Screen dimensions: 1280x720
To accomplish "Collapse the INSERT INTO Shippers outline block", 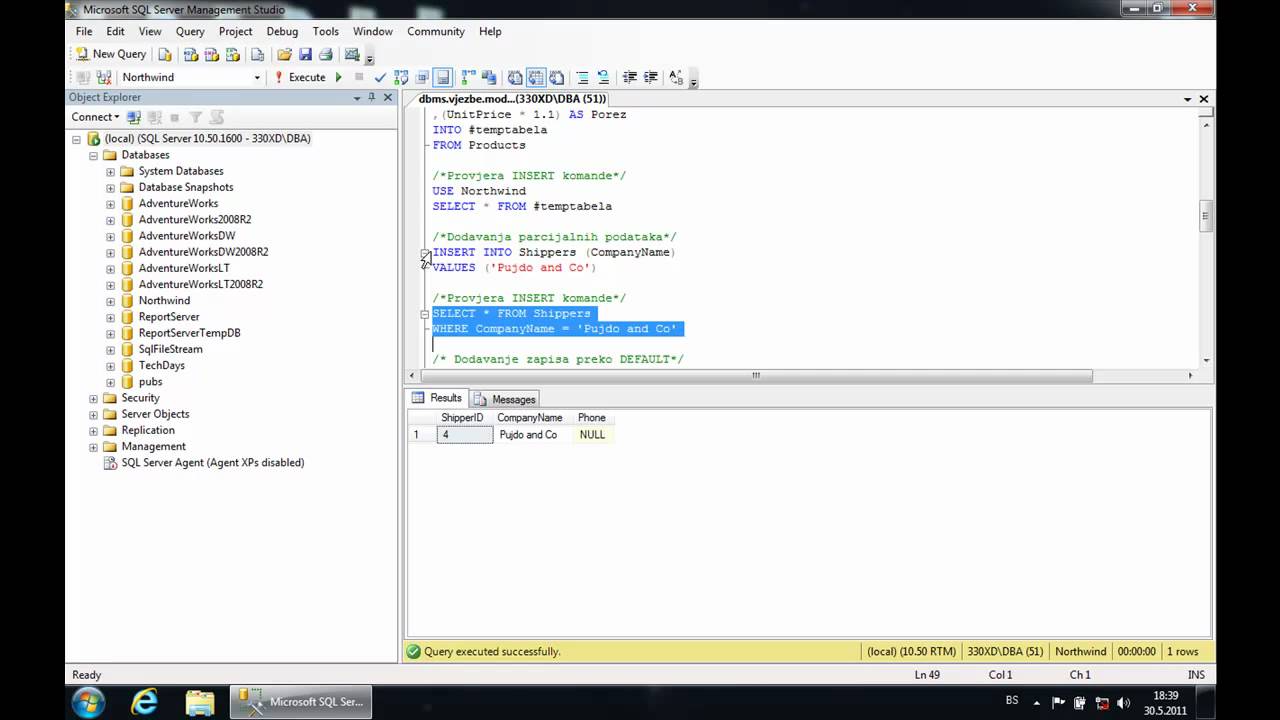I will (425, 253).
